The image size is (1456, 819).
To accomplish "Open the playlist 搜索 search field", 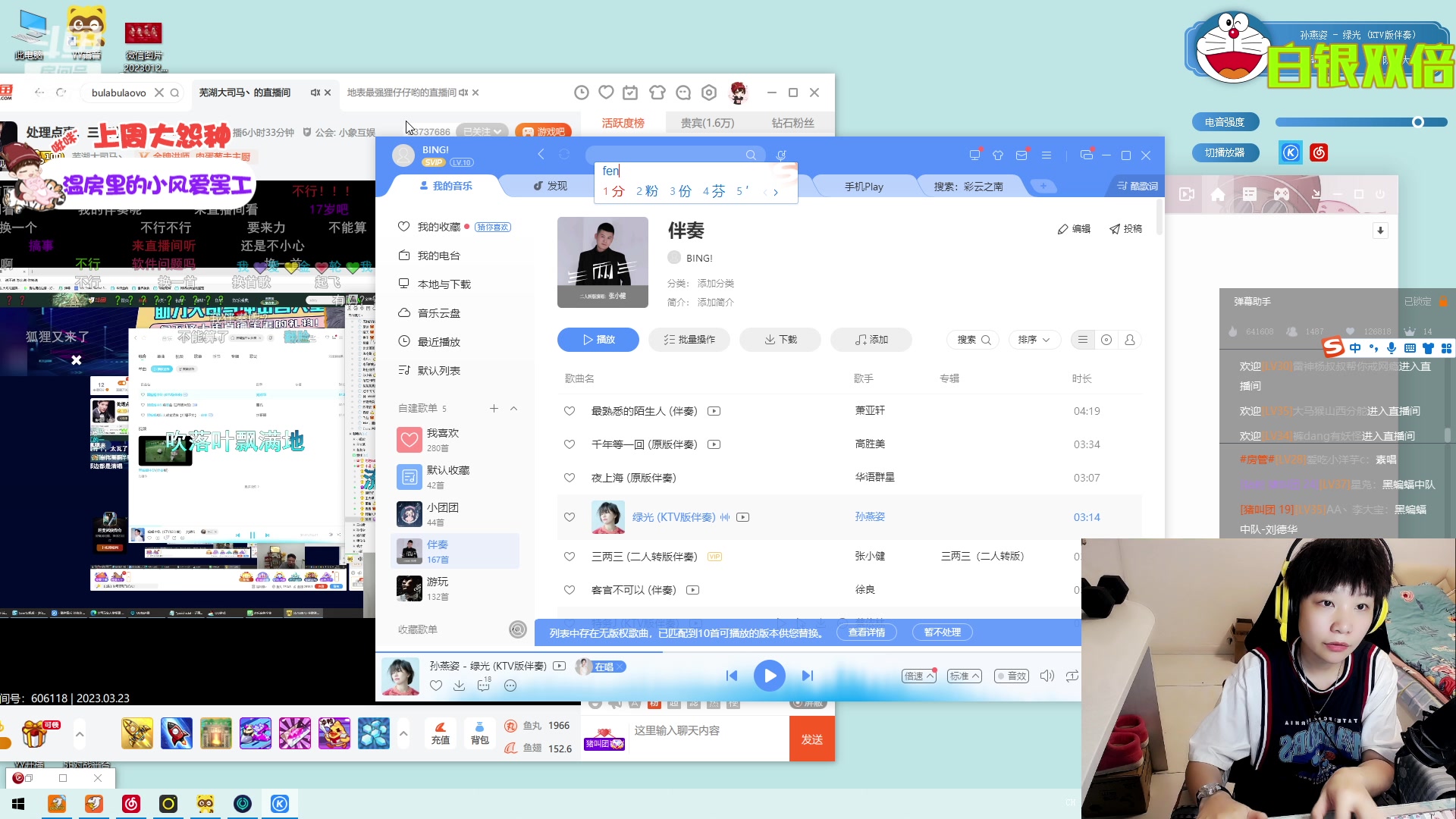I will click(973, 340).
